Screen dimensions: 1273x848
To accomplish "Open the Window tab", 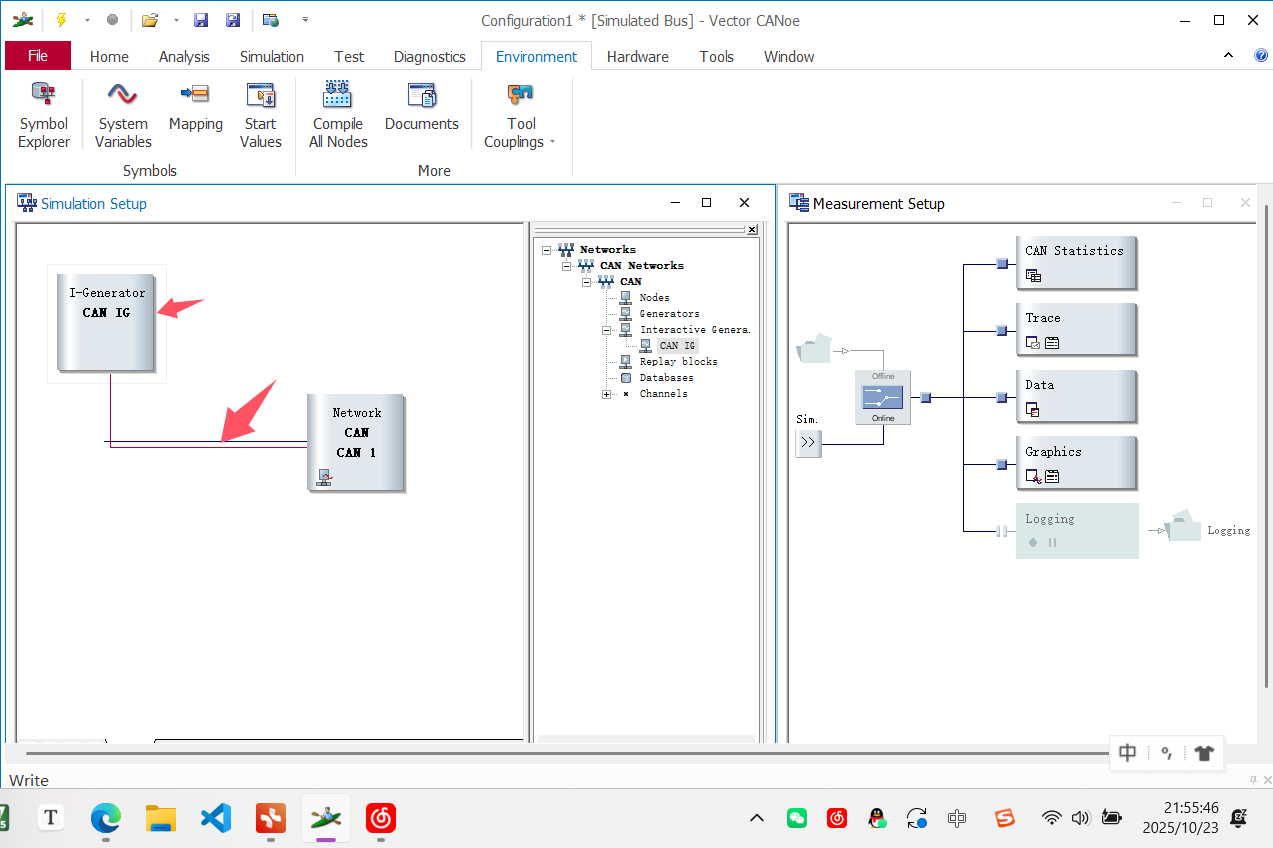I will click(x=789, y=57).
